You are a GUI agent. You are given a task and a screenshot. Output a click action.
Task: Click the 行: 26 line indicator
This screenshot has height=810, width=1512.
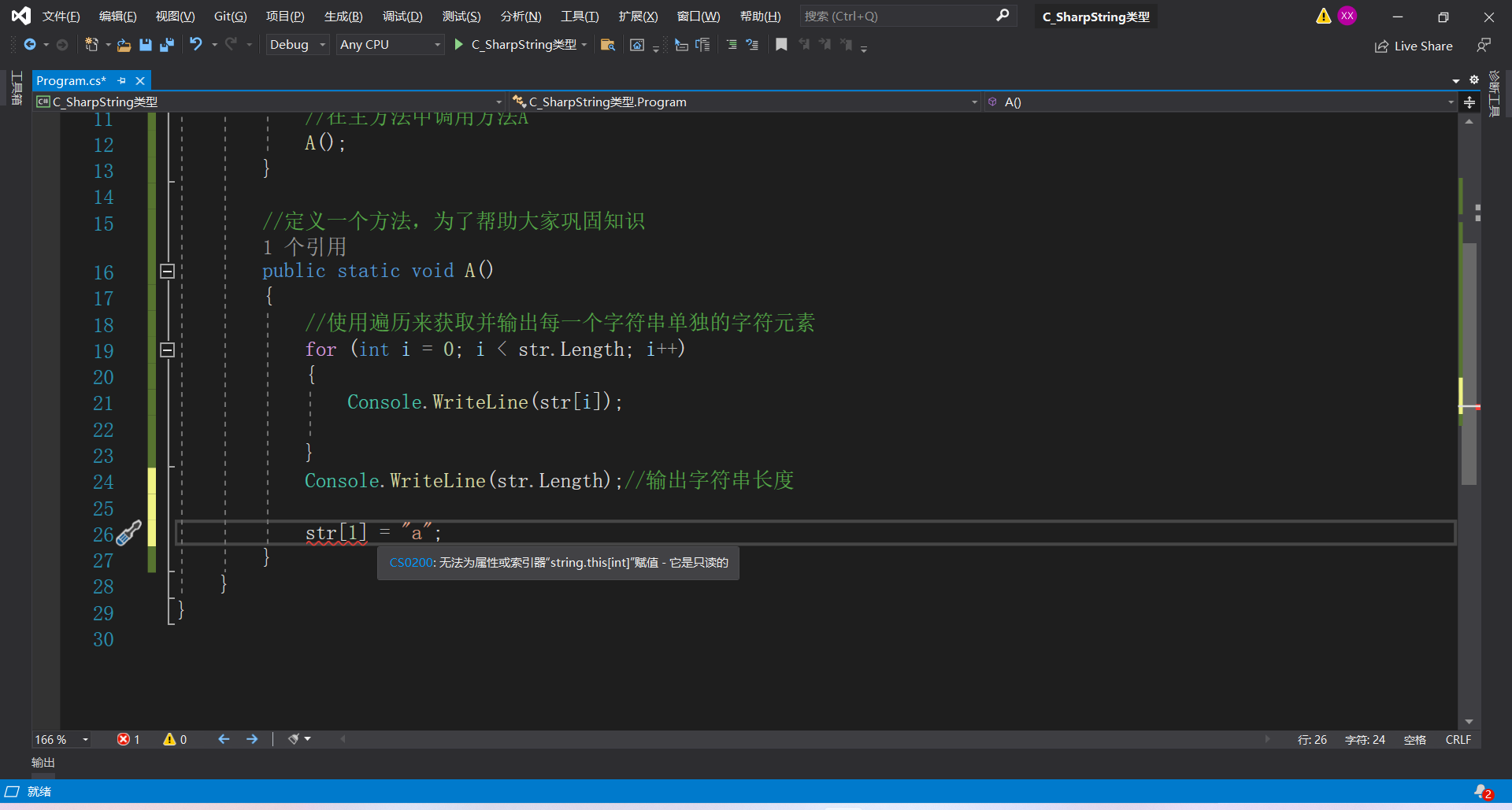point(1312,739)
